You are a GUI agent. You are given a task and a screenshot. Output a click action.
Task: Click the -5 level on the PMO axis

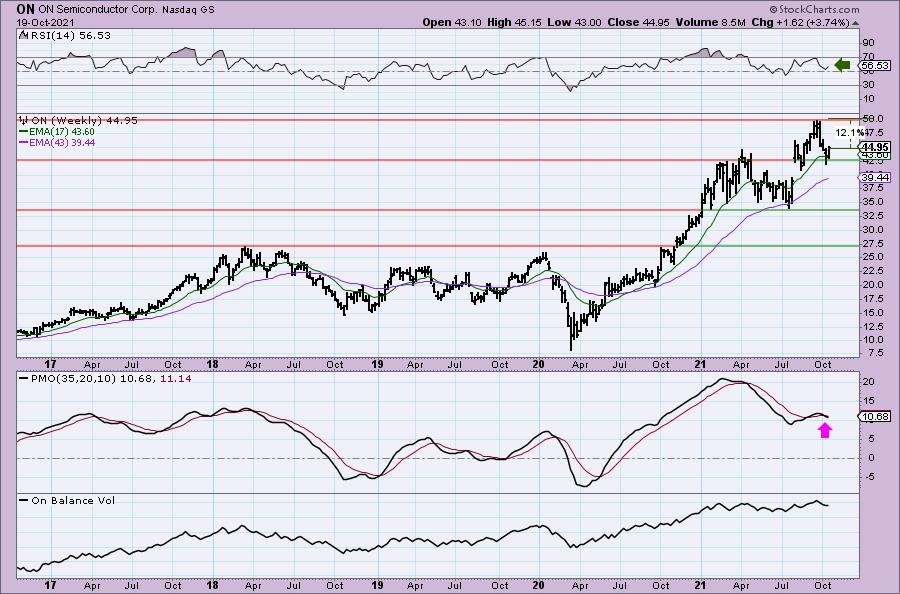[868, 476]
